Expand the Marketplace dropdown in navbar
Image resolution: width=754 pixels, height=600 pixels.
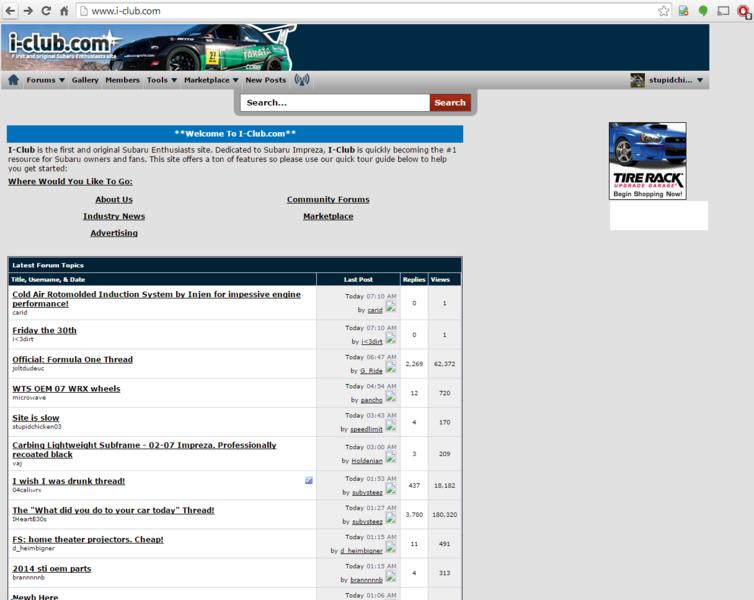tap(211, 80)
